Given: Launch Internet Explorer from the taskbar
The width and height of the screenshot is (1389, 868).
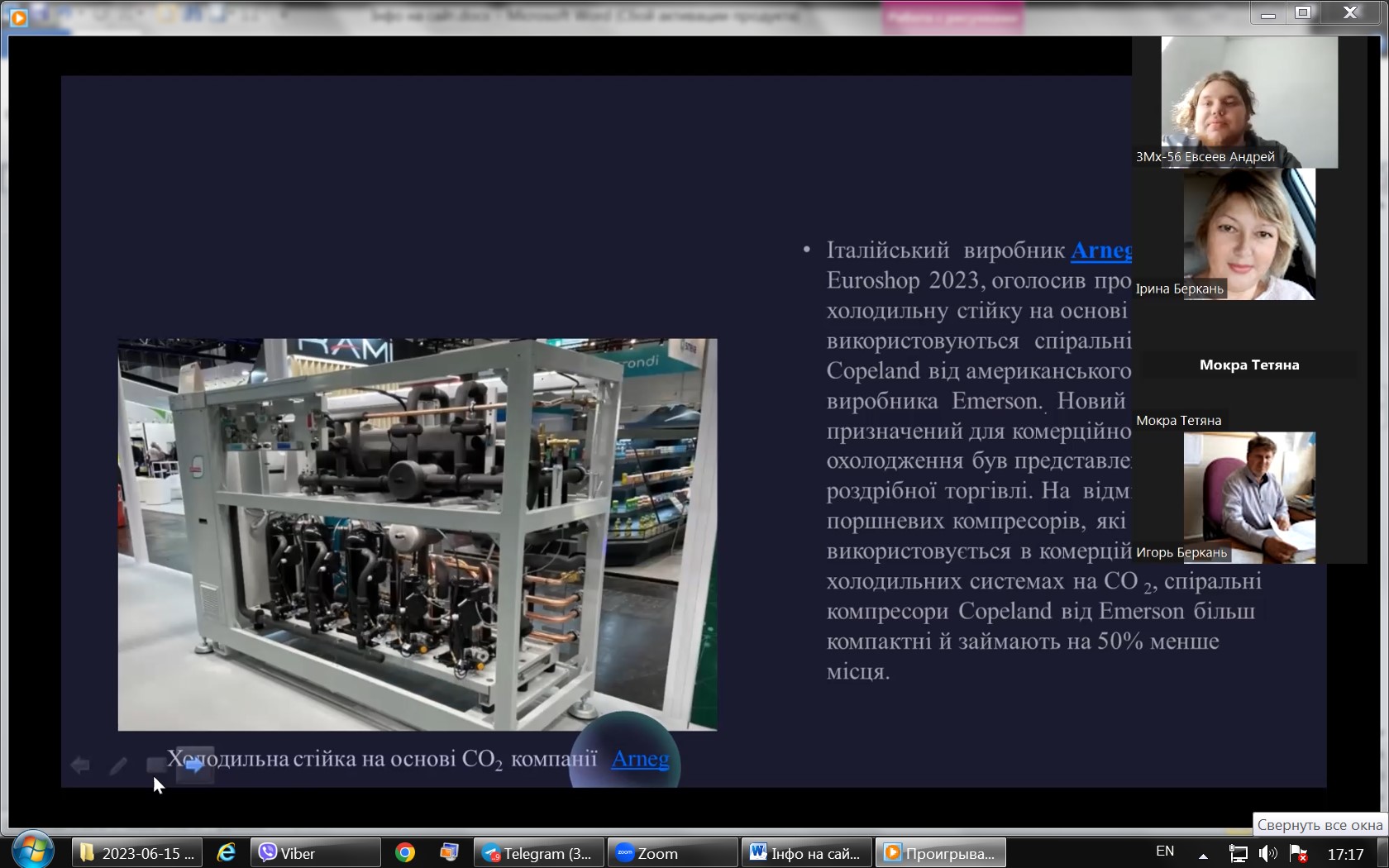Looking at the screenshot, I should (226, 853).
